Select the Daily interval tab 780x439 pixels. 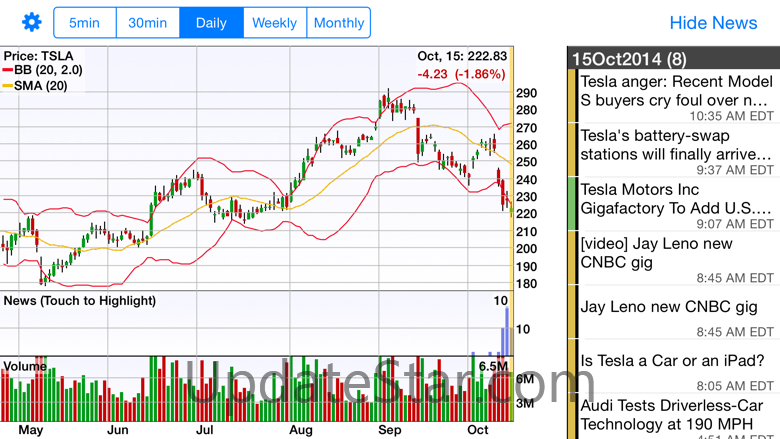(211, 22)
